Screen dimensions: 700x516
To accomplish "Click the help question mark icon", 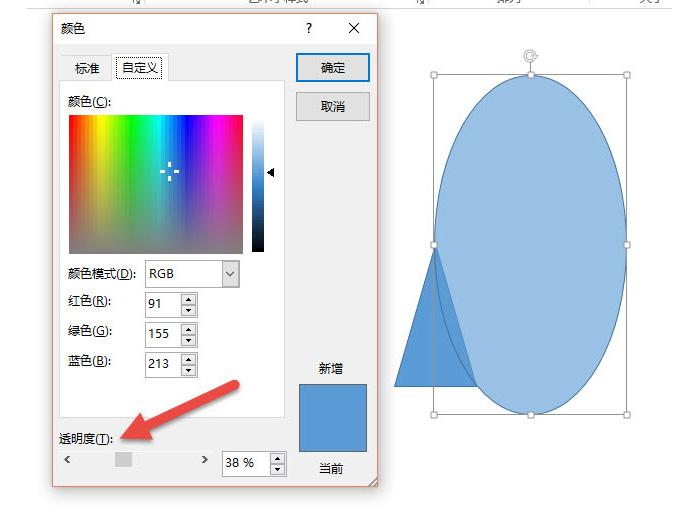I will 309,29.
